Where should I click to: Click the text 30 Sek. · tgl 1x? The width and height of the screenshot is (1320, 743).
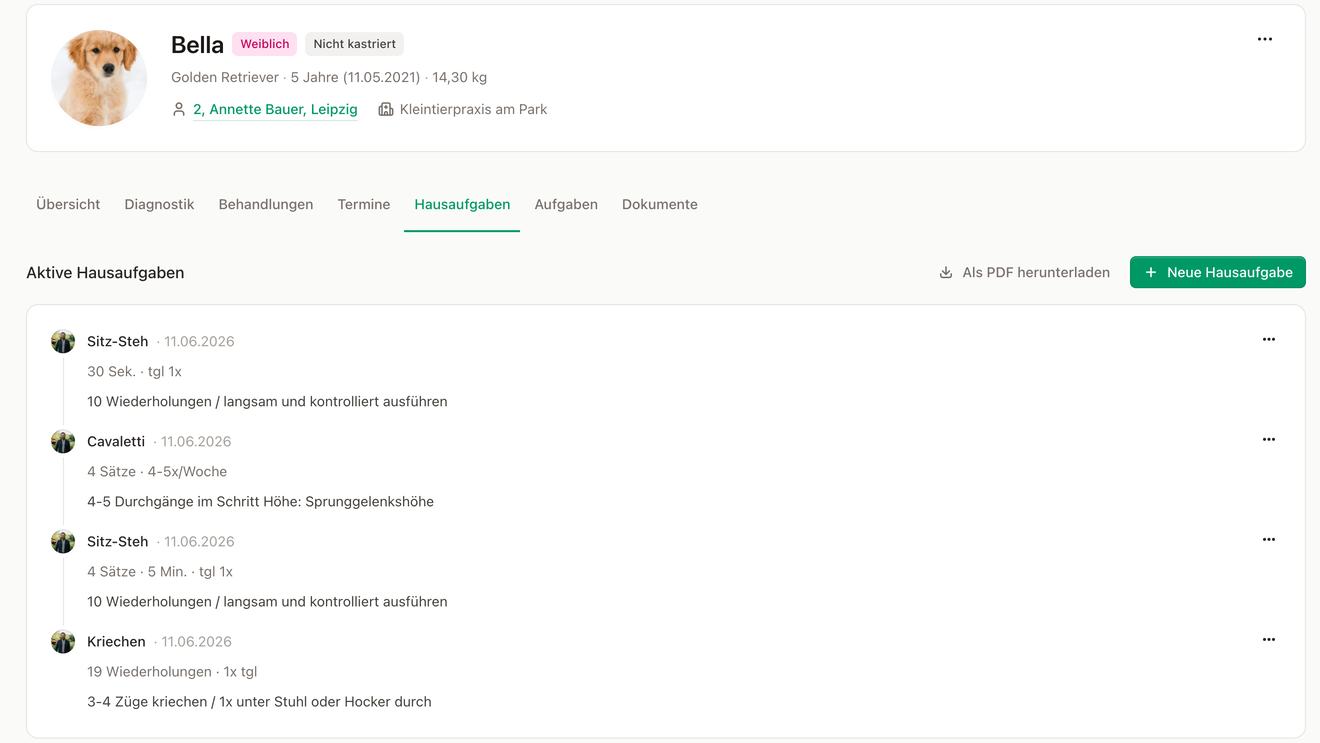point(134,371)
